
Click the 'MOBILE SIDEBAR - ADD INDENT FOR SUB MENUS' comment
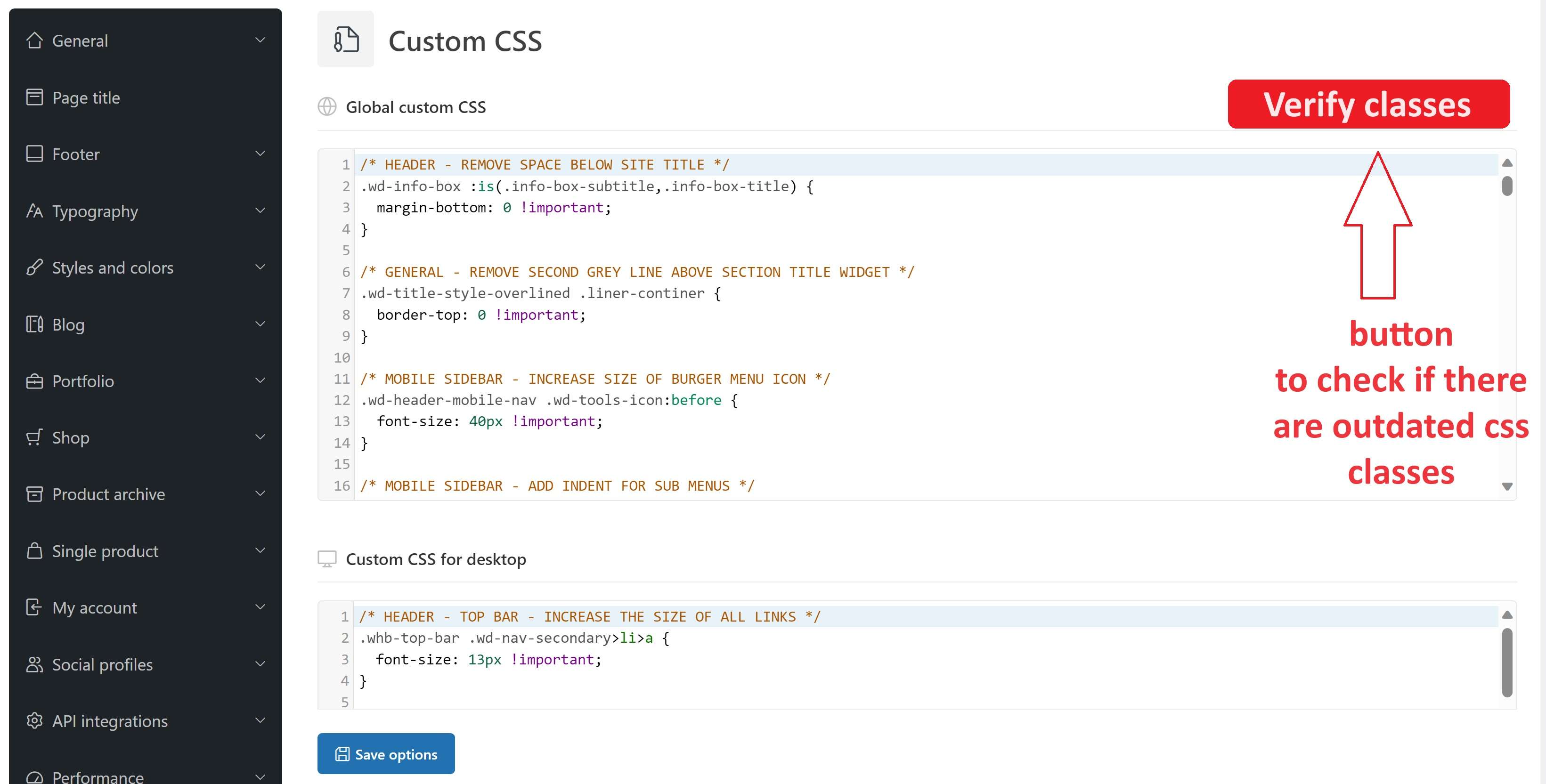pos(557,486)
